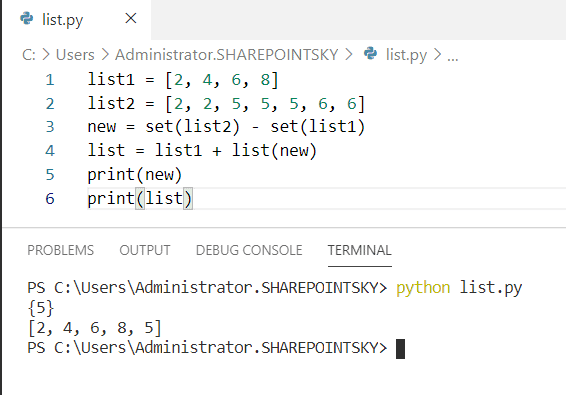Viewport: 566px width, 395px height.
Task: Open the DEBUG CONSOLE panel tab
Action: click(249, 250)
